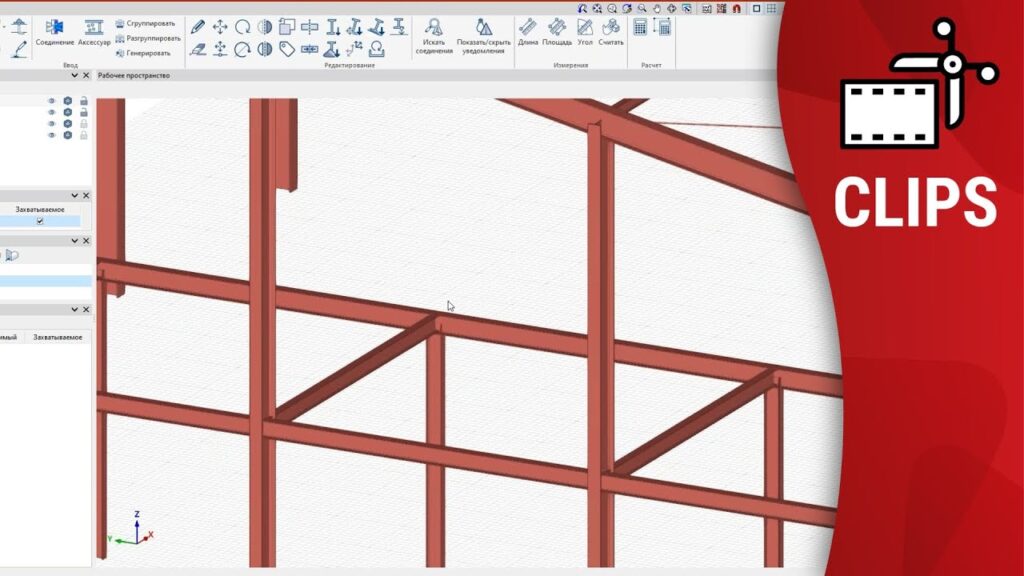Collapse the panel containing Захватываемое checkbox
Image resolution: width=1024 pixels, height=576 pixels.
(74, 196)
